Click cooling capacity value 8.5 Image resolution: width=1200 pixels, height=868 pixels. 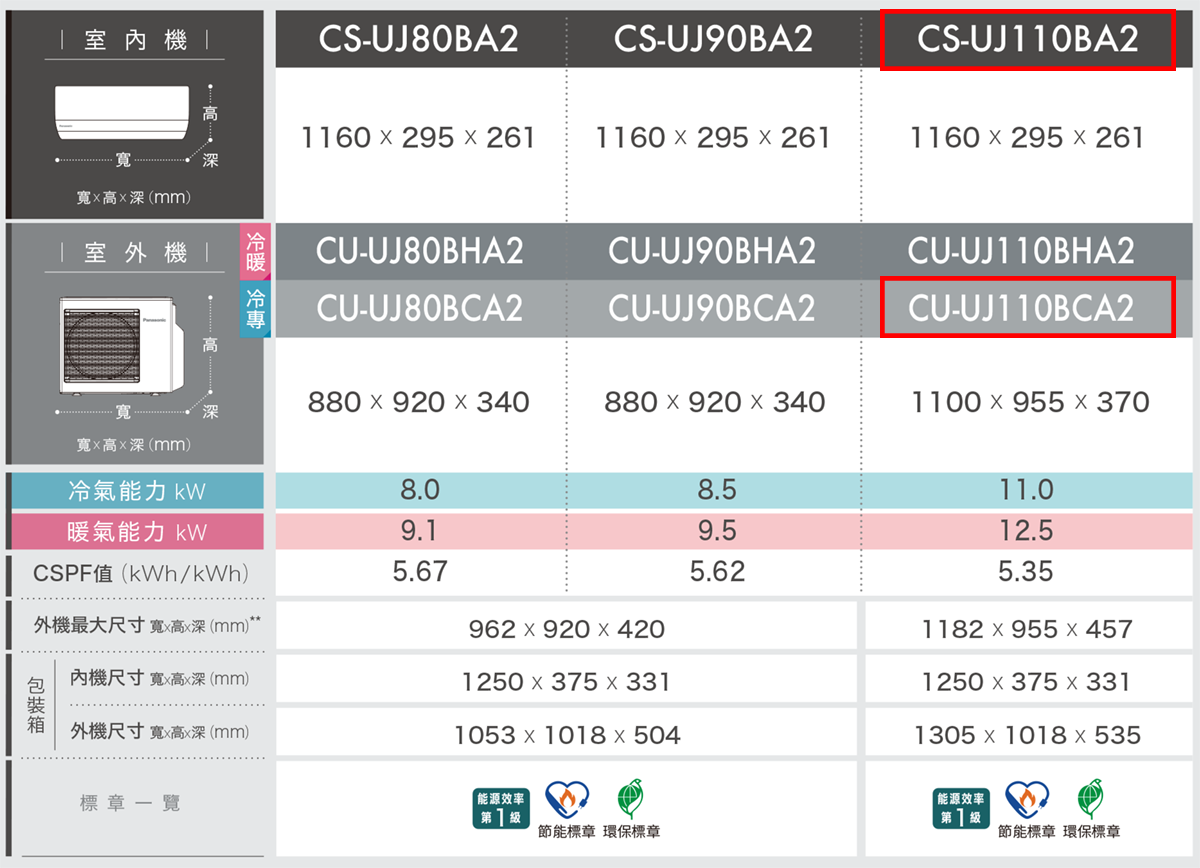coord(717,490)
